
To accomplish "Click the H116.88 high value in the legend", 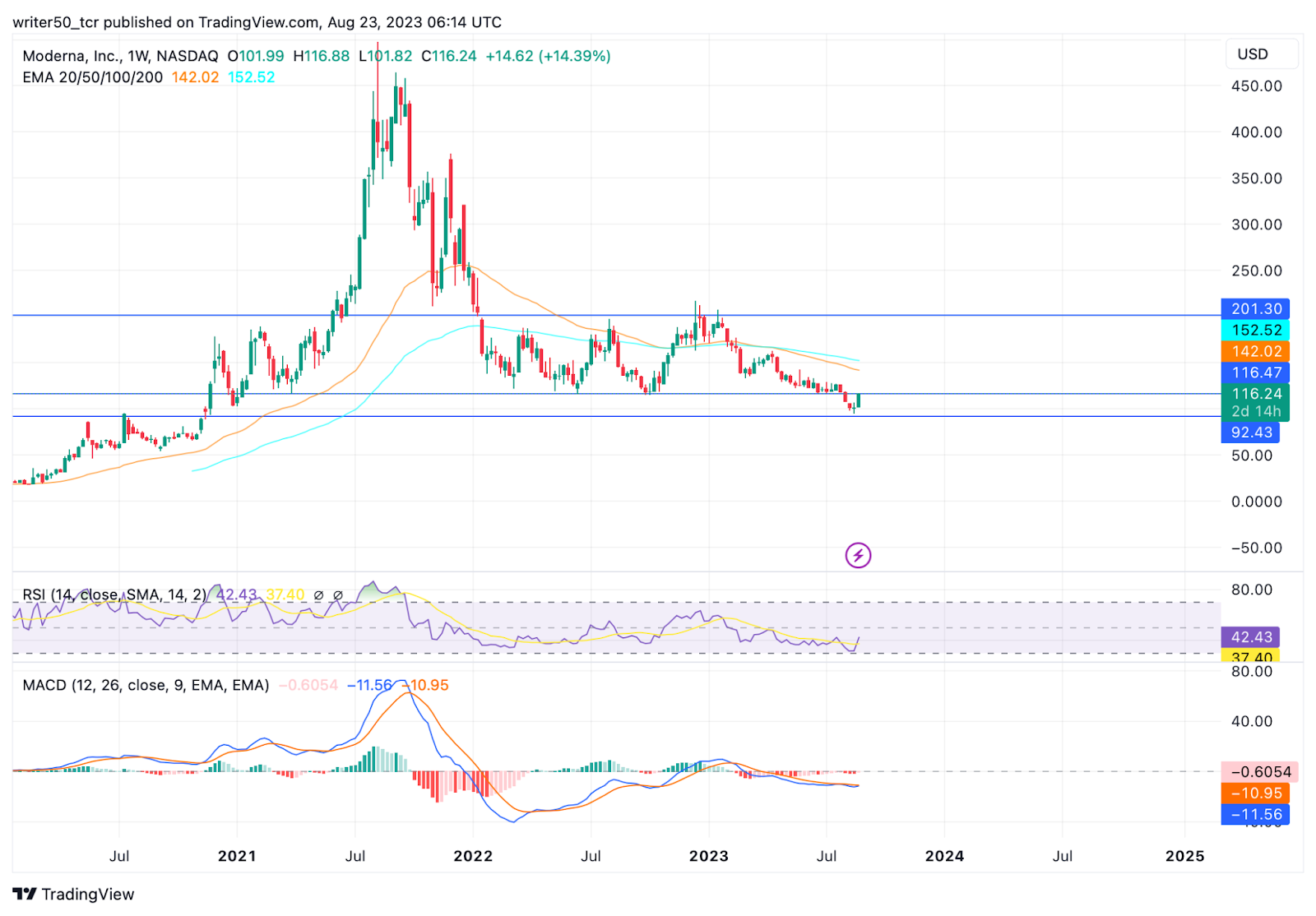I will (322, 56).
